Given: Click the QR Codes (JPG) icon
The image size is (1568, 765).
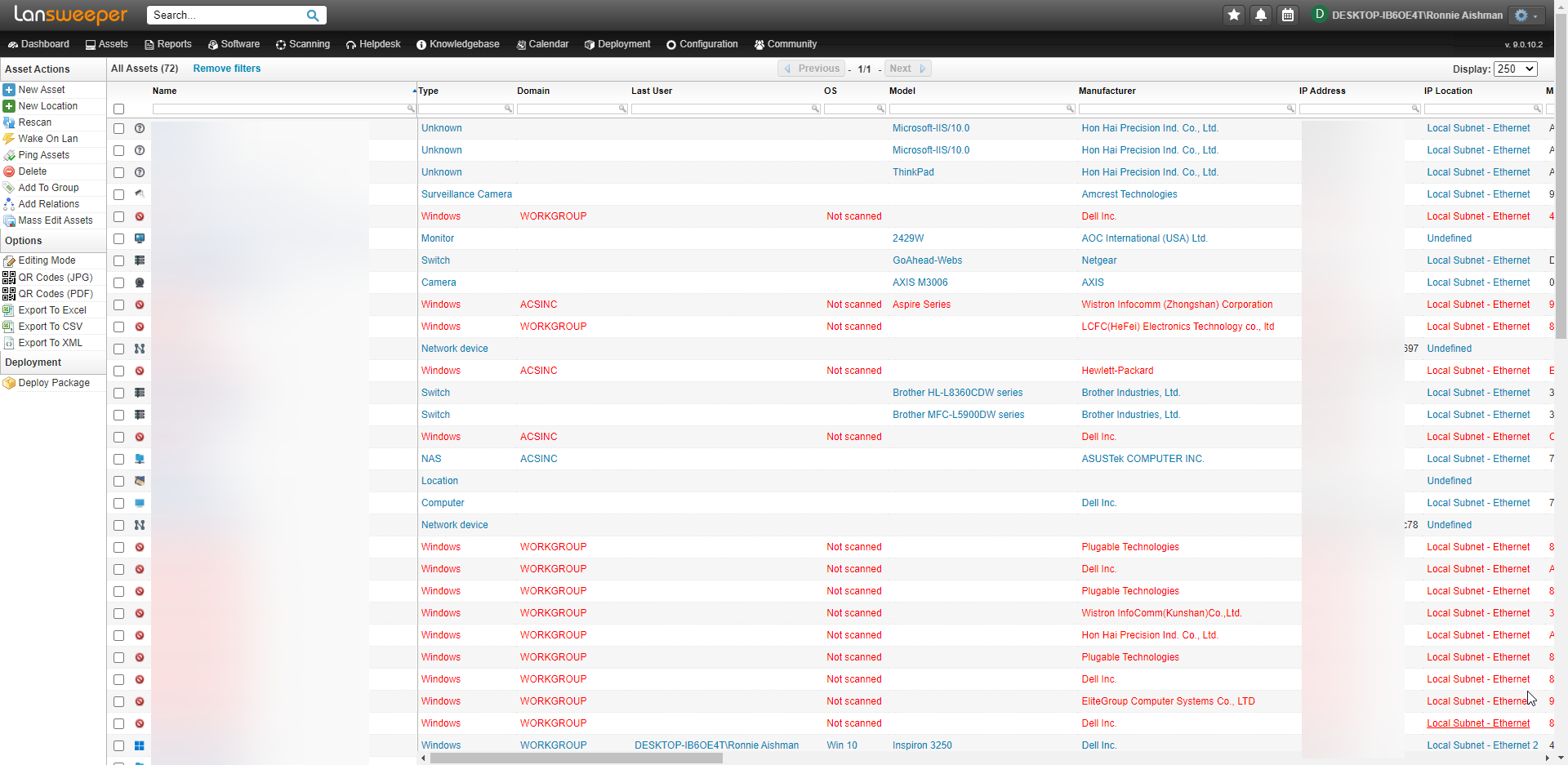Looking at the screenshot, I should tap(9, 278).
